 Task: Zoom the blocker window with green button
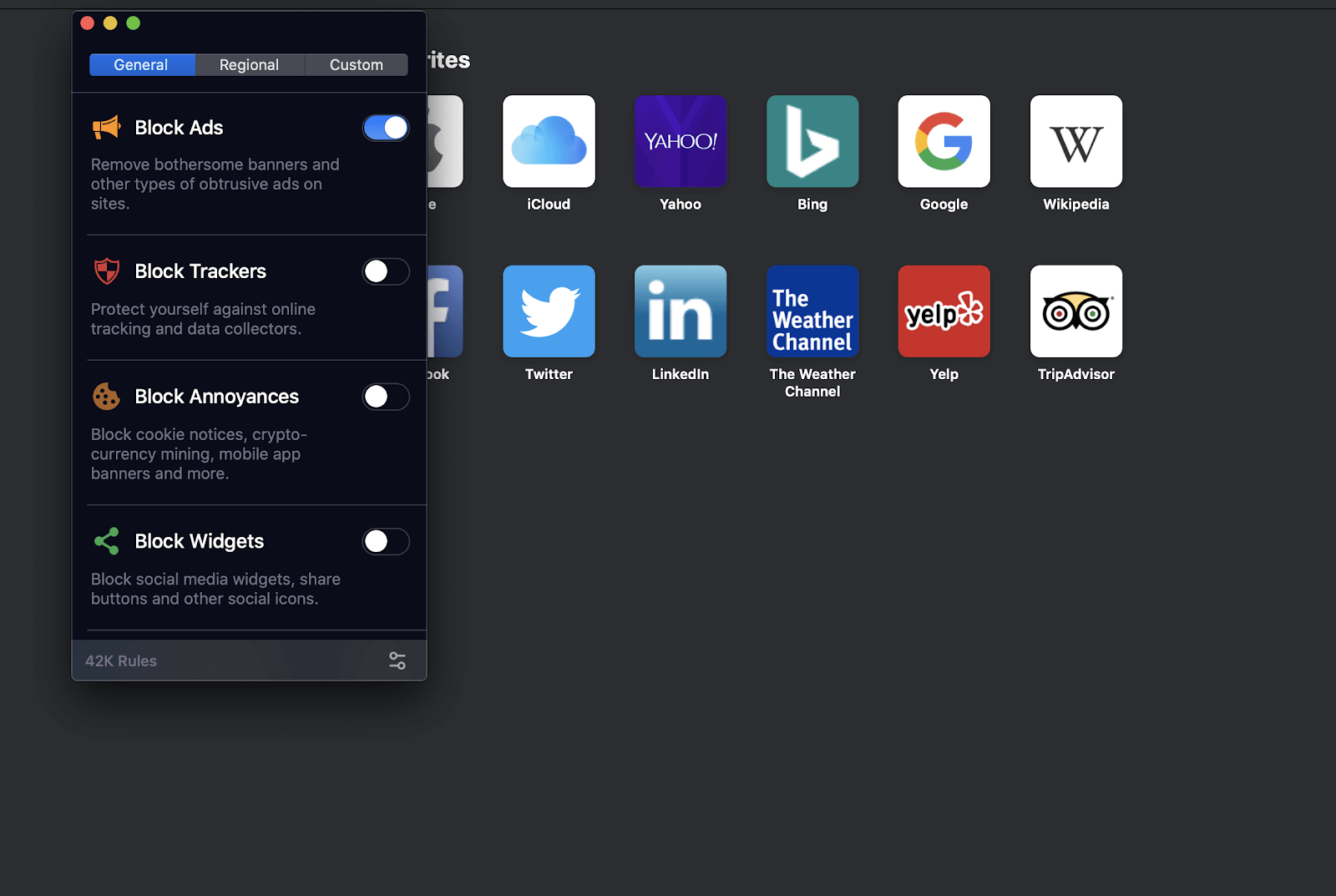tap(133, 23)
